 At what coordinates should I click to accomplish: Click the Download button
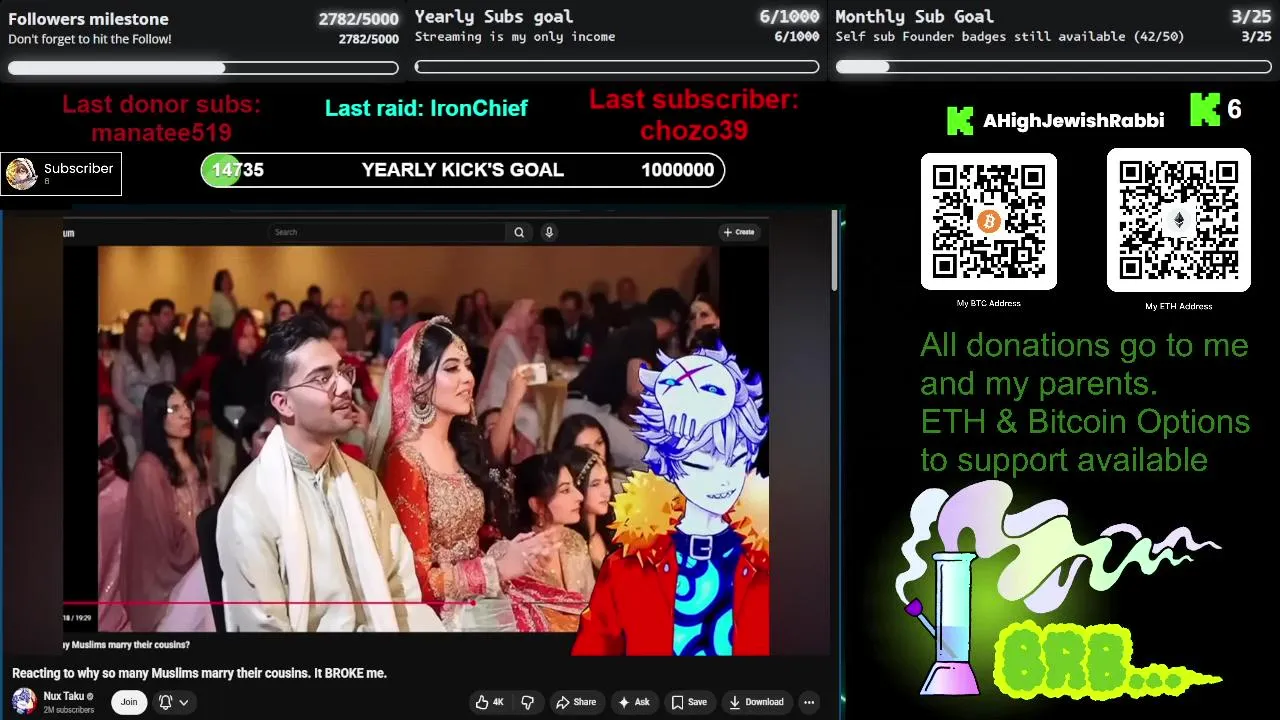757,702
